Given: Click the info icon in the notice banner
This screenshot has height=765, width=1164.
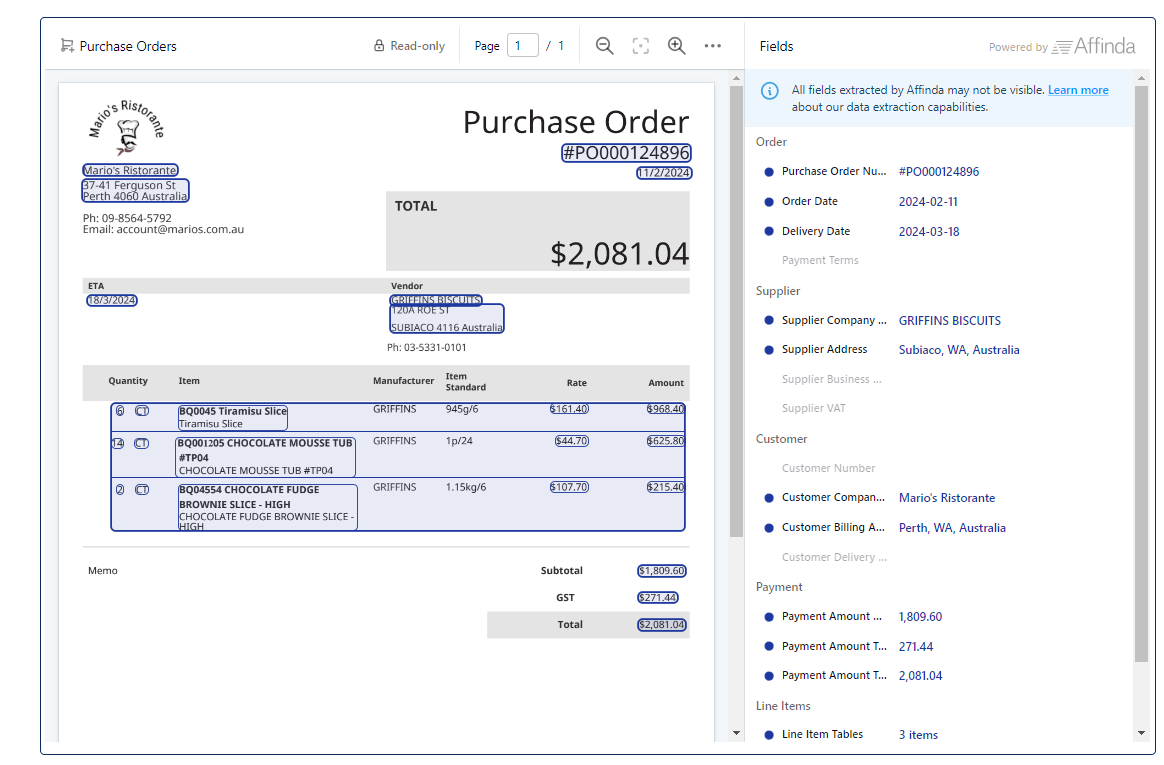Looking at the screenshot, I should 770,91.
